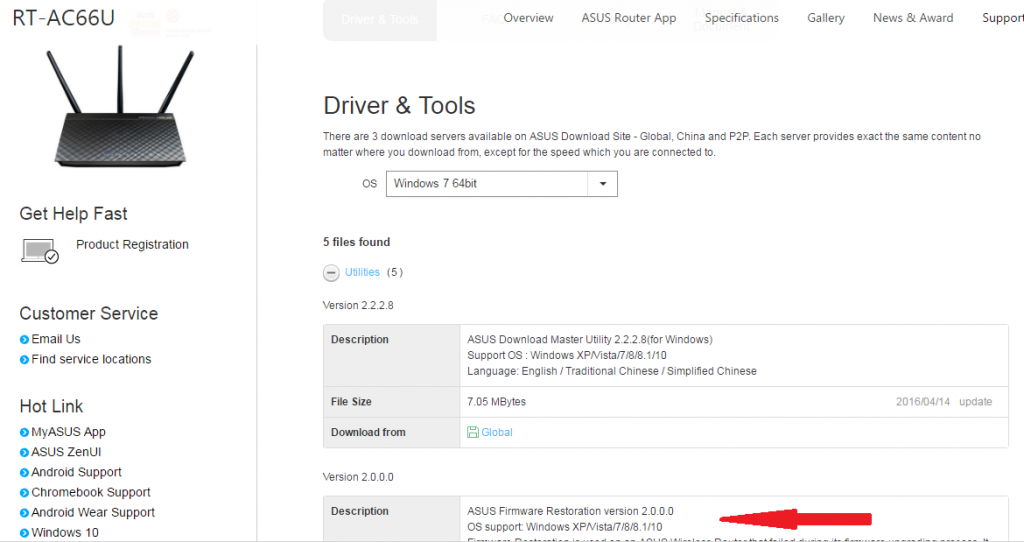This screenshot has height=542, width=1024.
Task: Click the bullet icon beside Android Wear Support
Action: (24, 513)
